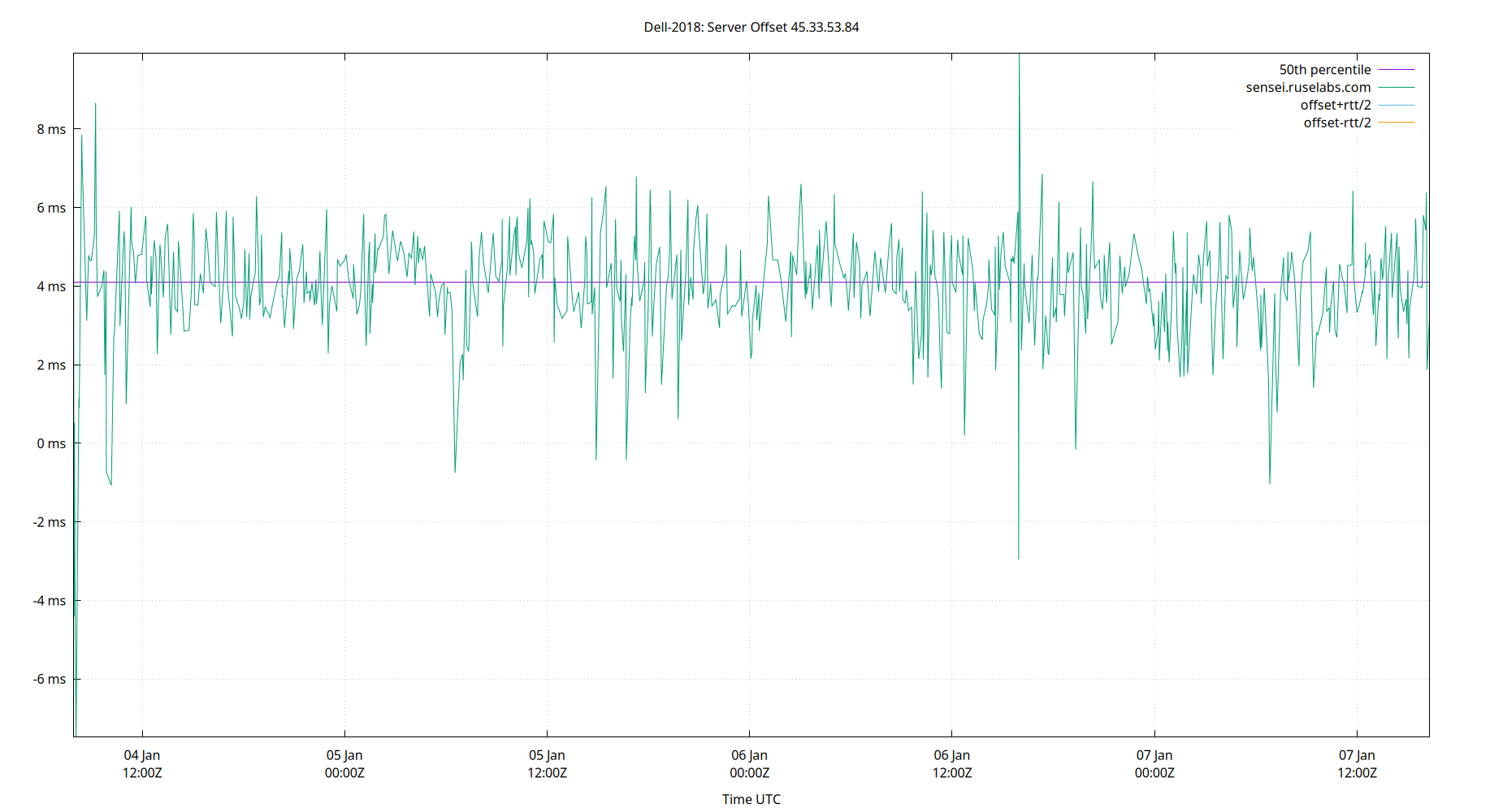Toggle the sensei.ruselabs.com legend series
Image resolution: width=1503 pixels, height=812 pixels.
point(1307,87)
